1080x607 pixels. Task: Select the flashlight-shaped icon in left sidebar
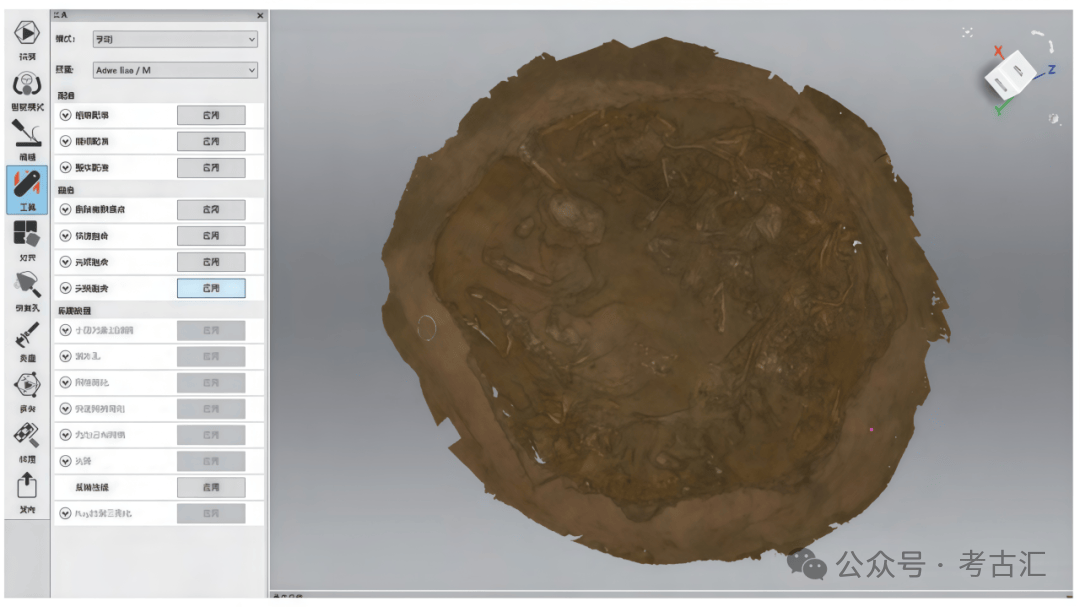[x=26, y=285]
